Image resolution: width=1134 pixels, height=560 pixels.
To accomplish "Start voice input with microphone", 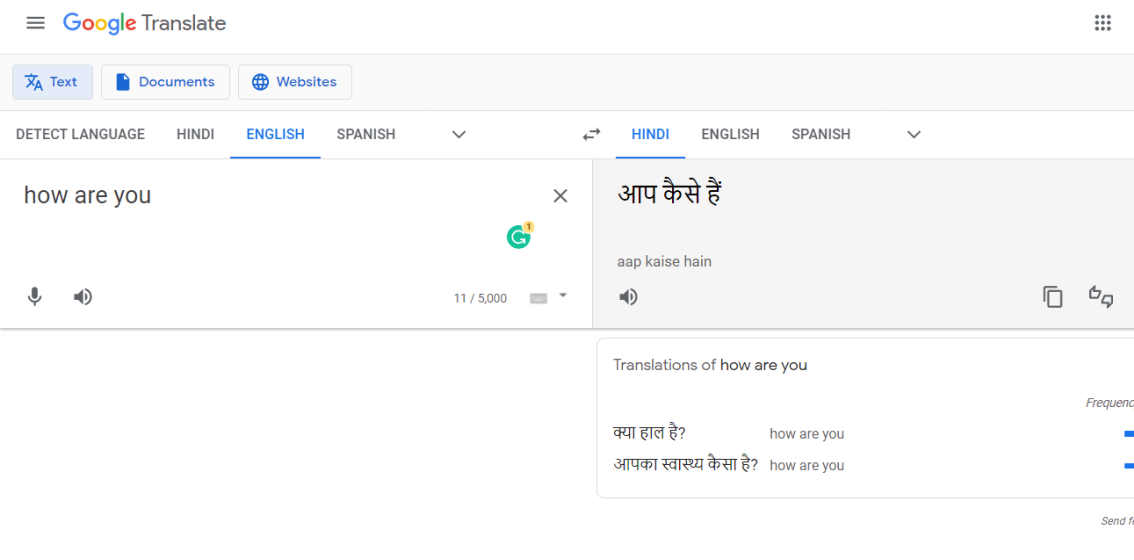I will click(x=34, y=297).
